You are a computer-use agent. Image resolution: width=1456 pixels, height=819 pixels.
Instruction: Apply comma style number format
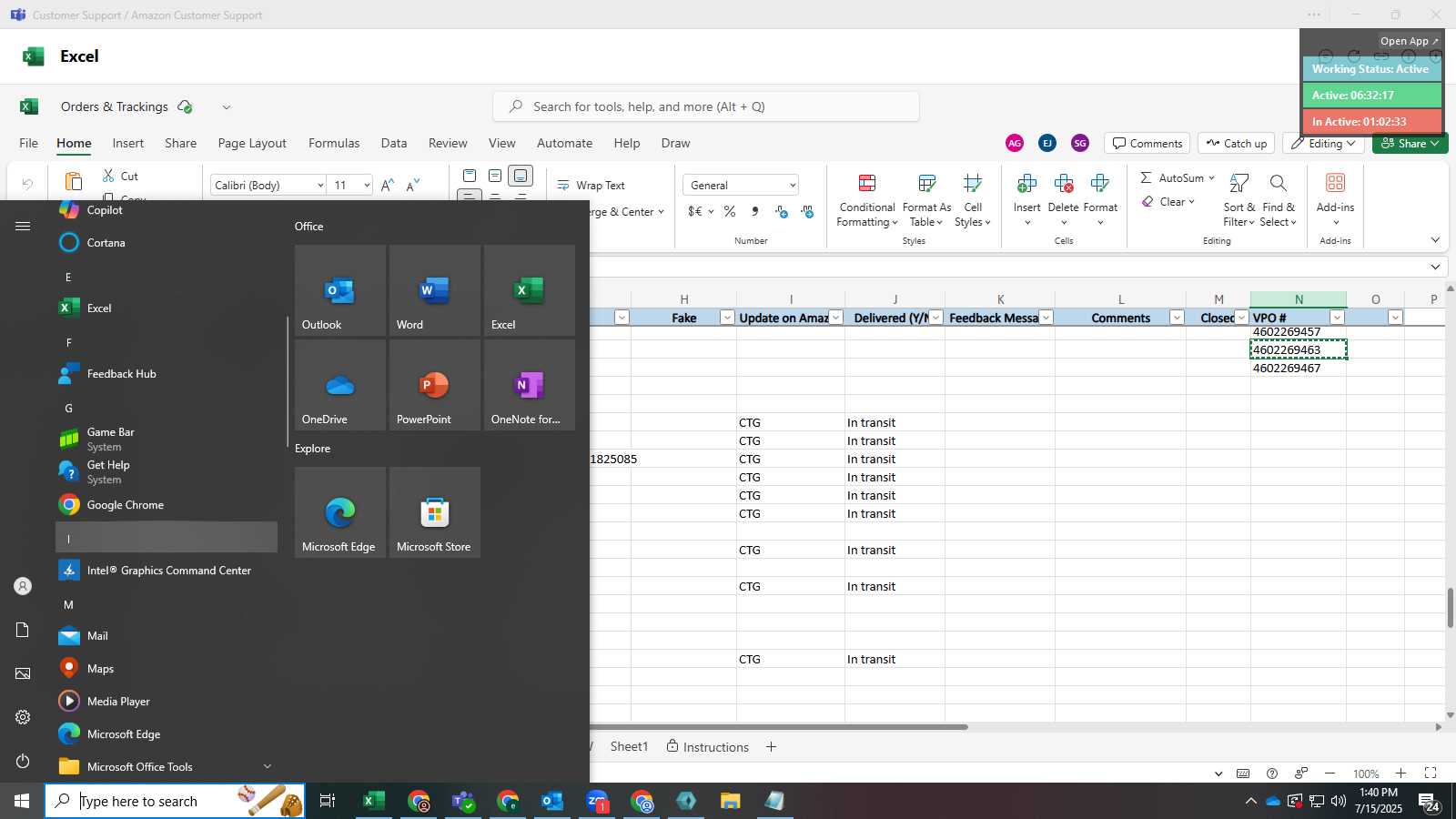755,211
